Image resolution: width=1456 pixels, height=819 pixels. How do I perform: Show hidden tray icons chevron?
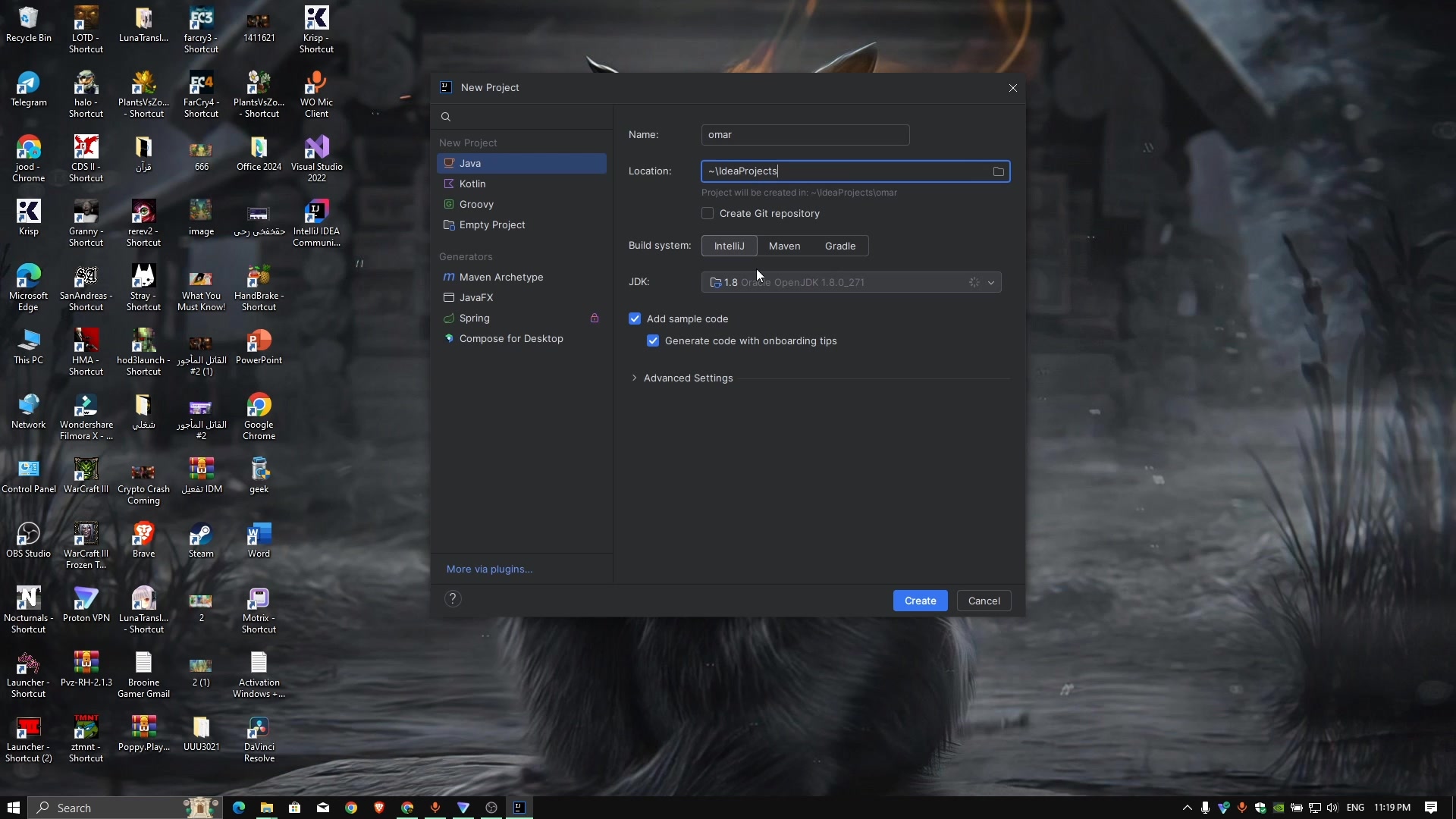pyautogui.click(x=1187, y=808)
